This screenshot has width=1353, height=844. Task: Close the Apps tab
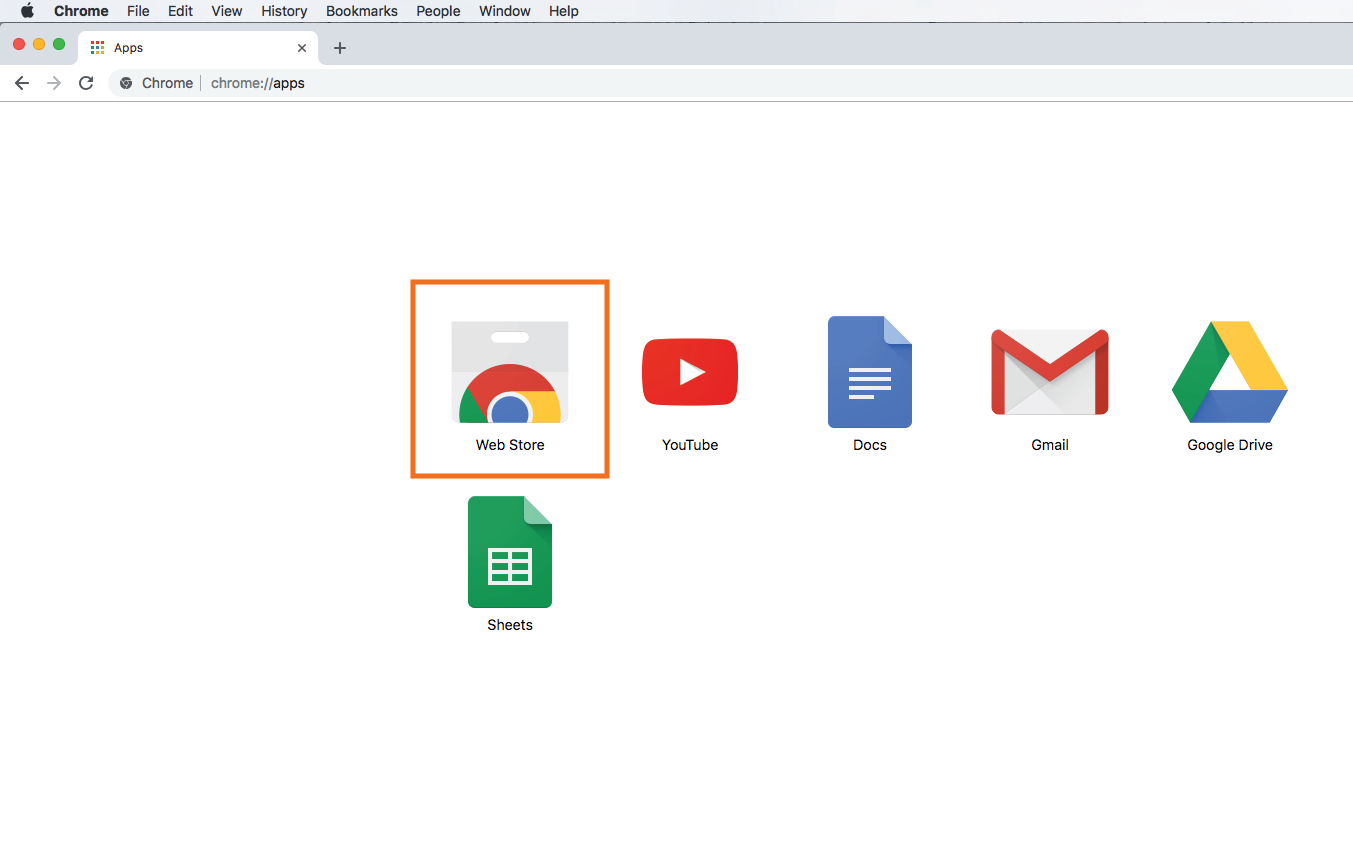[x=302, y=48]
